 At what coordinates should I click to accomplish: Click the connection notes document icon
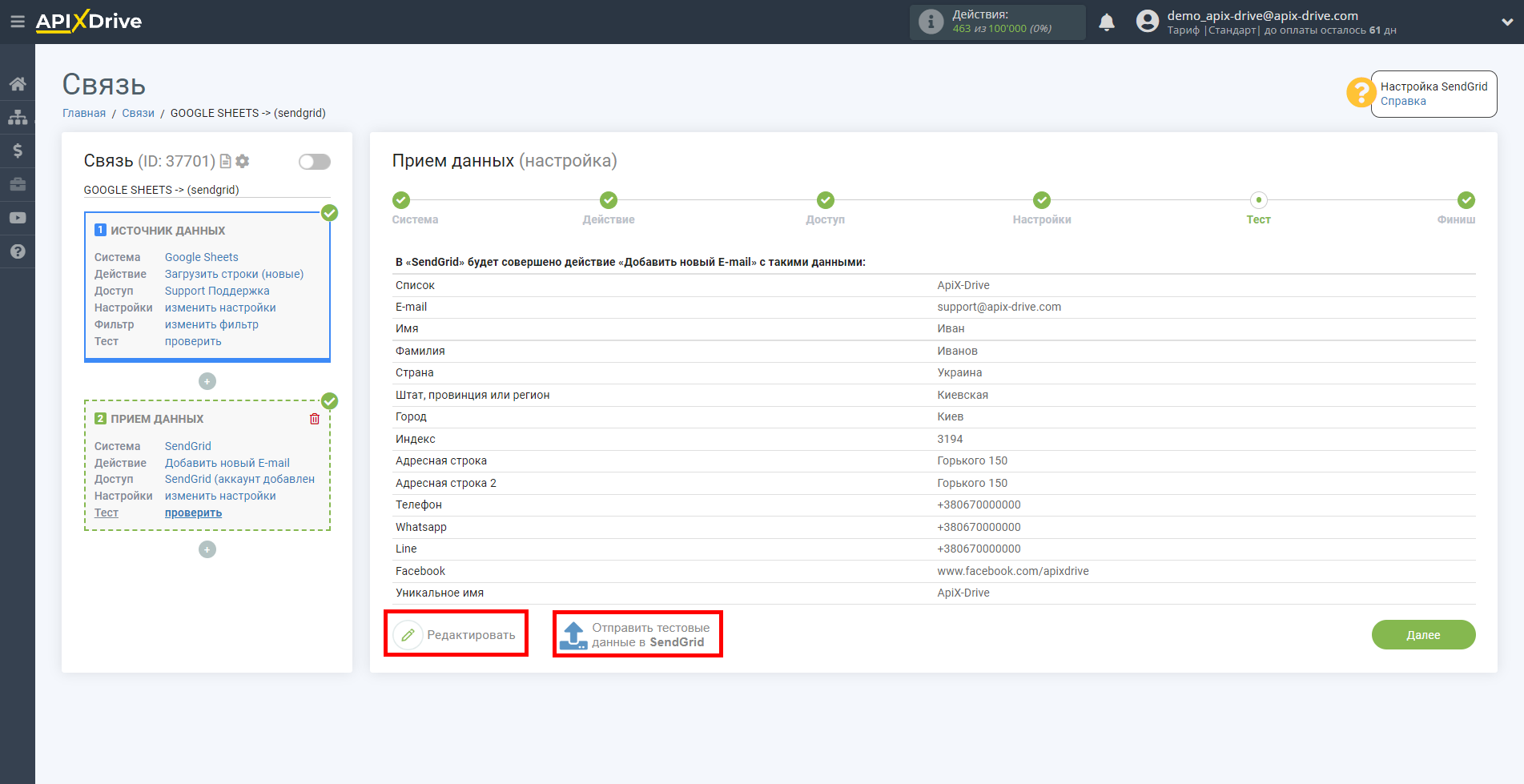226,161
